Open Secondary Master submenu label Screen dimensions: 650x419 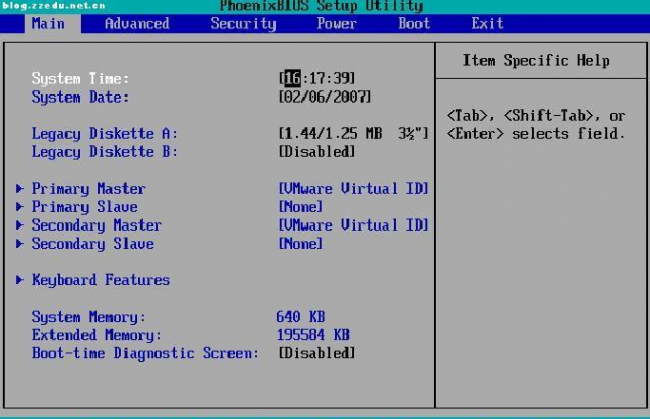pos(97,225)
